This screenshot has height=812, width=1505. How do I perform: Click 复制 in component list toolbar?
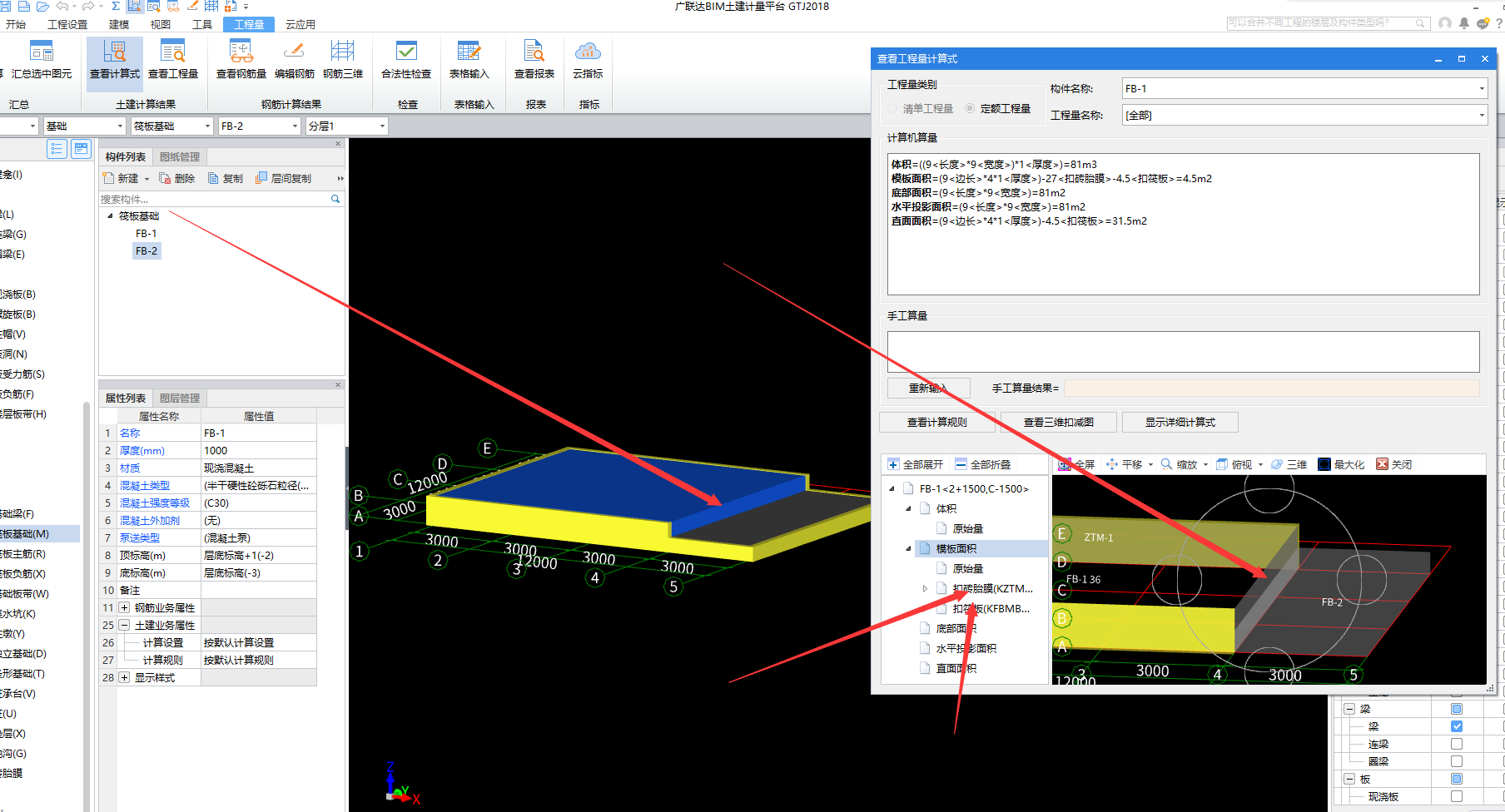[x=226, y=178]
